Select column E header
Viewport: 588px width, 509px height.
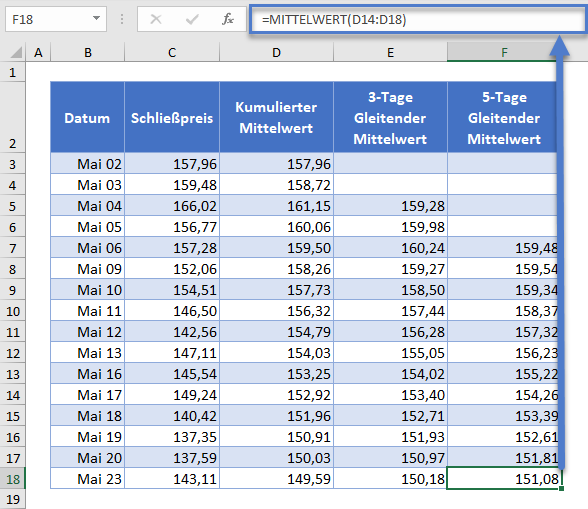(390, 52)
